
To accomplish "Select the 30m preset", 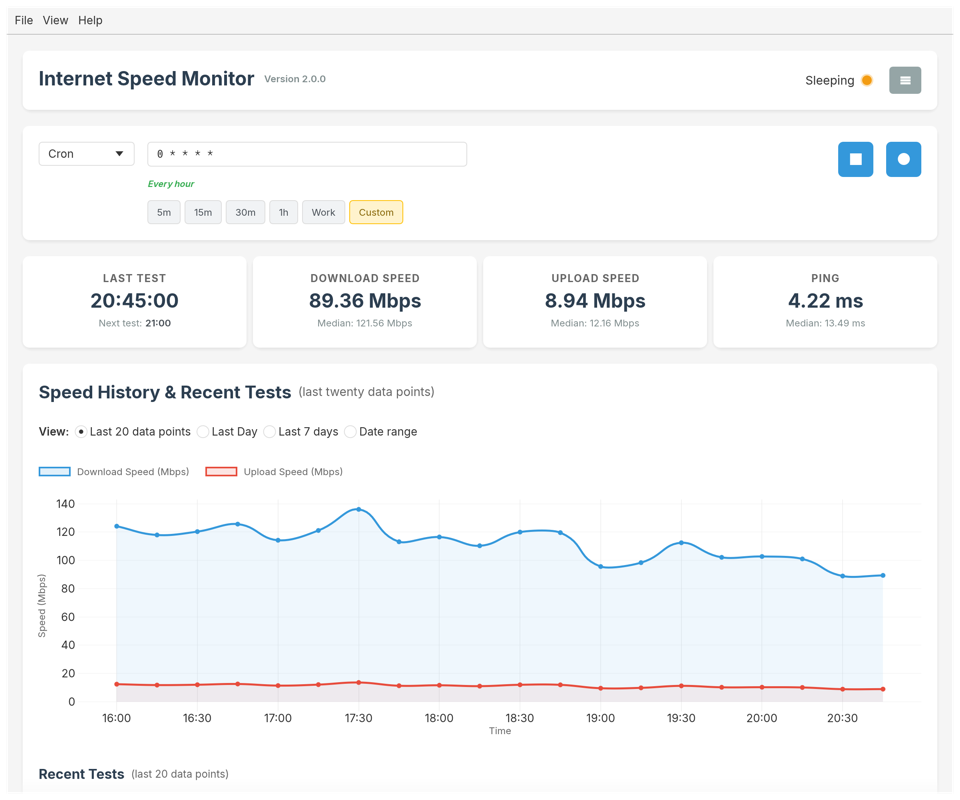I will click(x=245, y=212).
